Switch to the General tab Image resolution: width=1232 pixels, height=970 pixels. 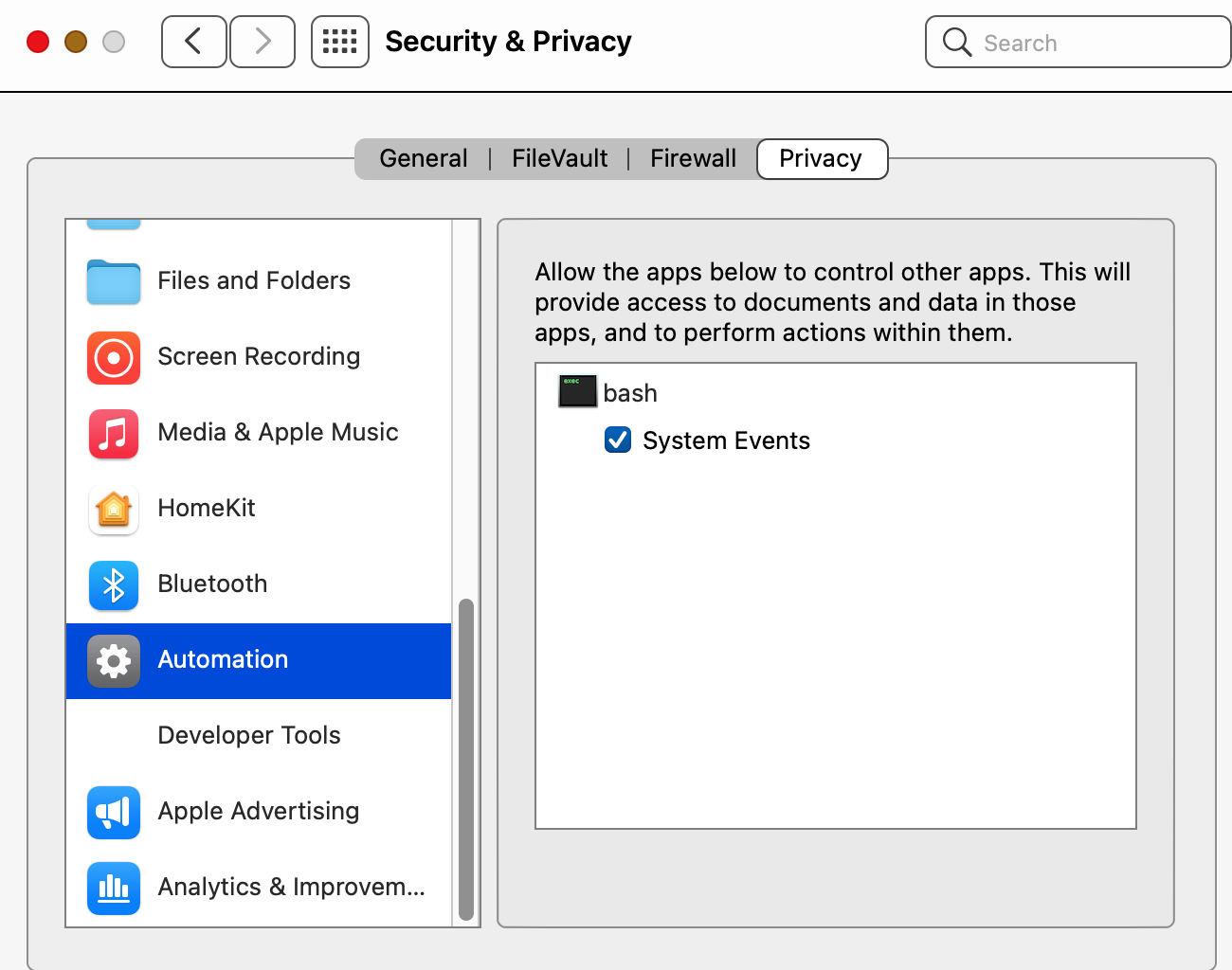click(423, 158)
